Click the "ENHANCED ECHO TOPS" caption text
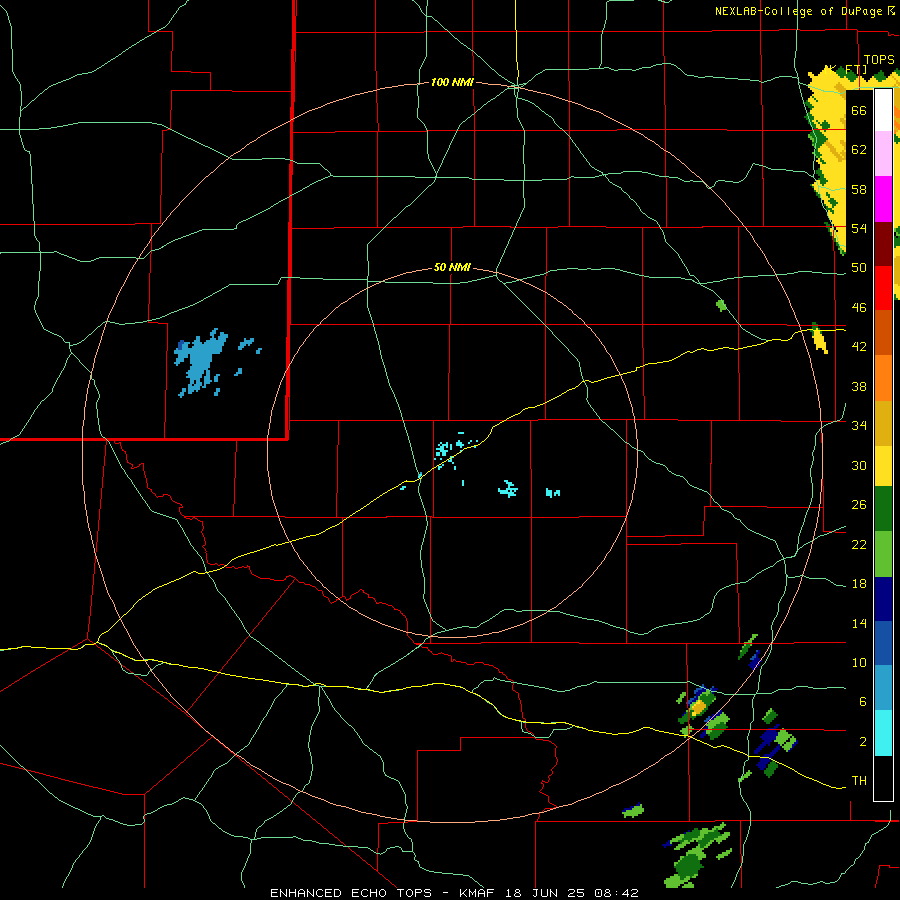Screen dimensions: 900x900 [x=351, y=893]
